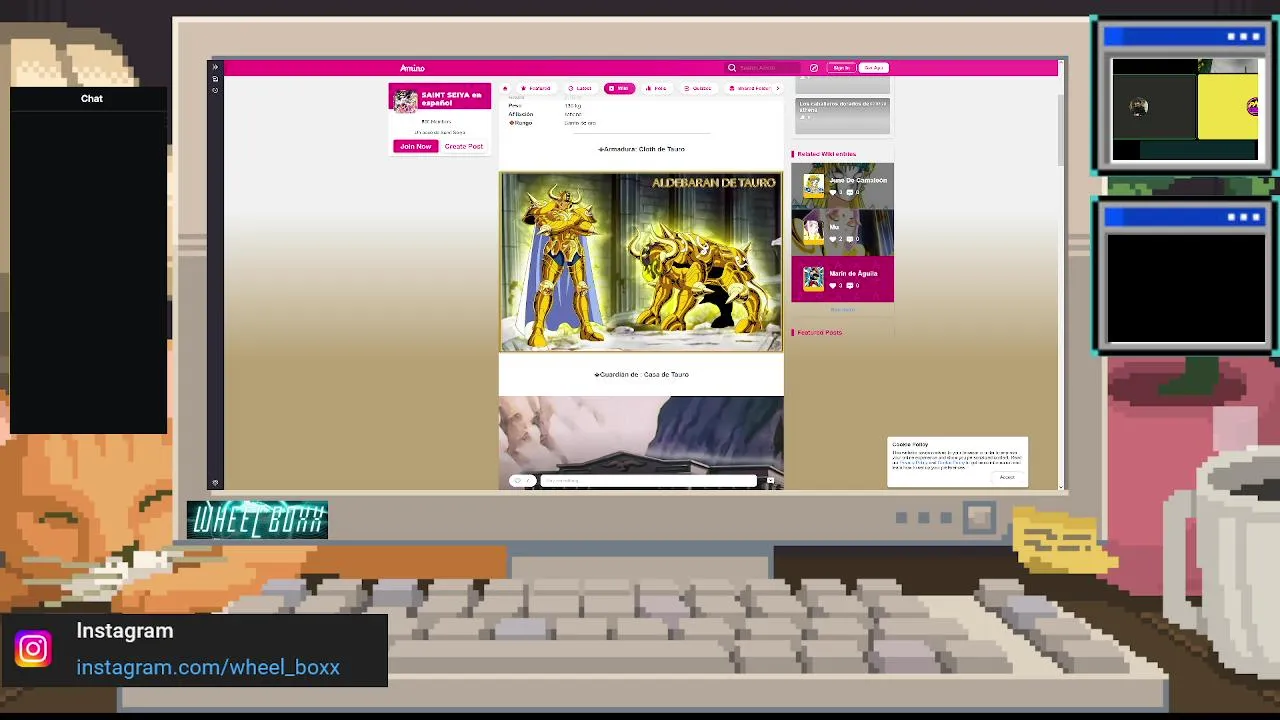Click the Get App button
The height and width of the screenshot is (720, 1280).
[x=874, y=68]
